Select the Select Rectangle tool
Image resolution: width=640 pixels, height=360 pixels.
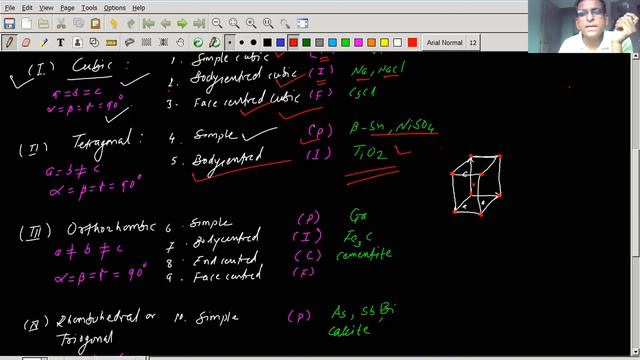click(x=147, y=42)
